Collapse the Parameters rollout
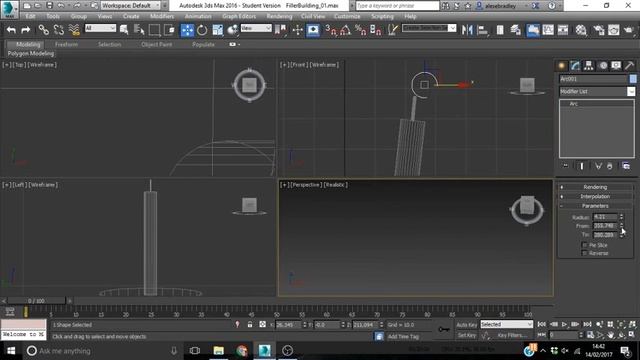 click(596, 206)
